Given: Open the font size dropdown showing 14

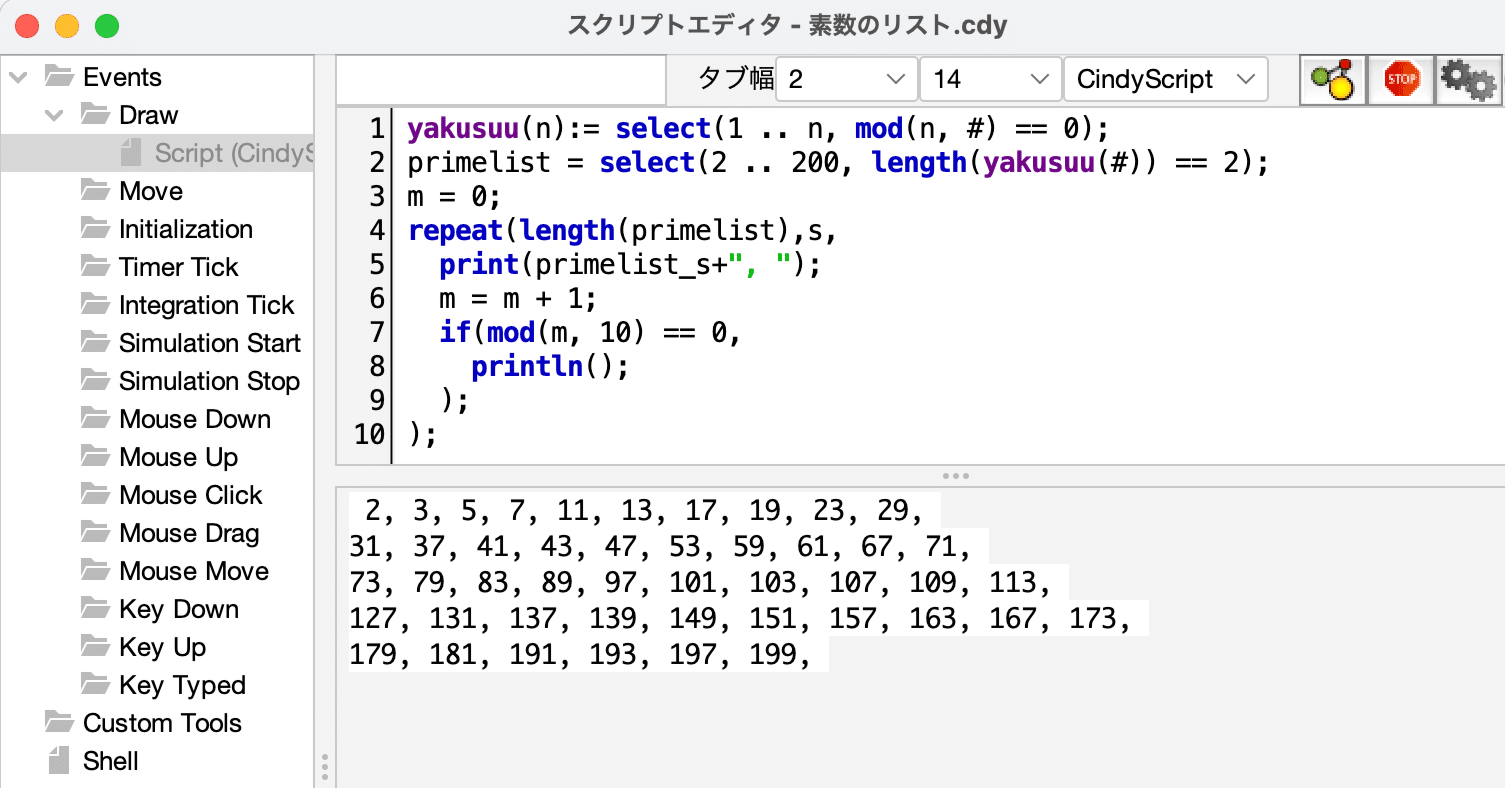Looking at the screenshot, I should pos(990,79).
